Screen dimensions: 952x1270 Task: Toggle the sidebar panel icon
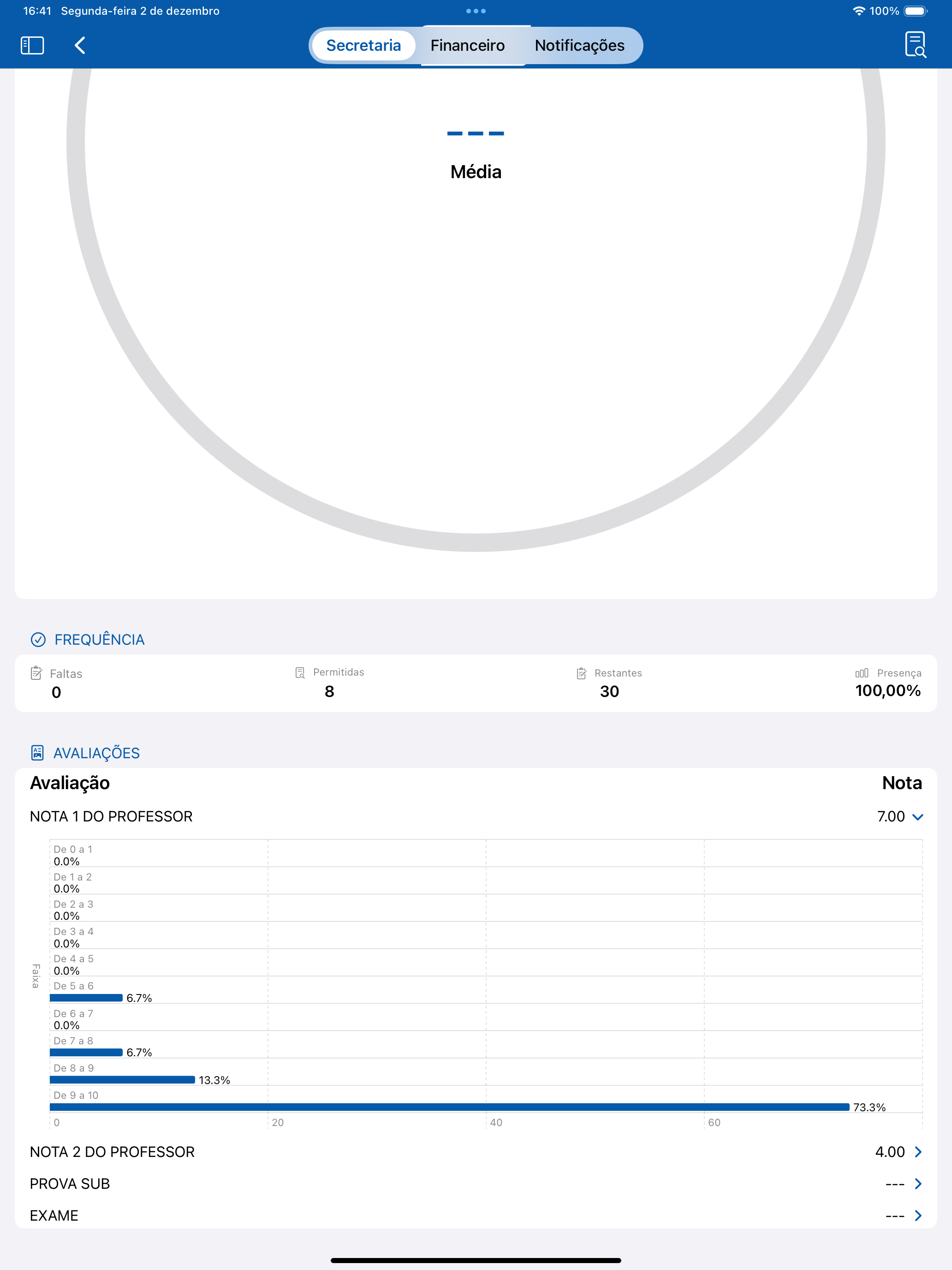point(32,45)
